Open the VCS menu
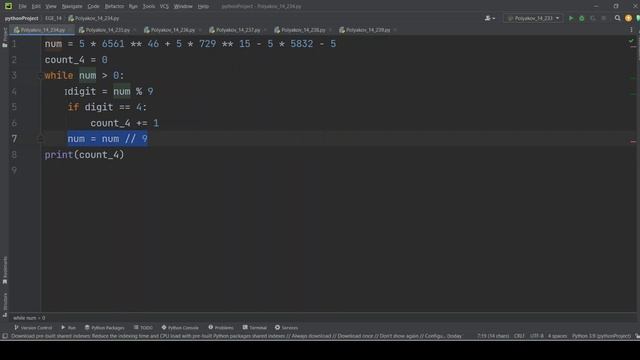Image resolution: width=640 pixels, height=360 pixels. pos(164,6)
